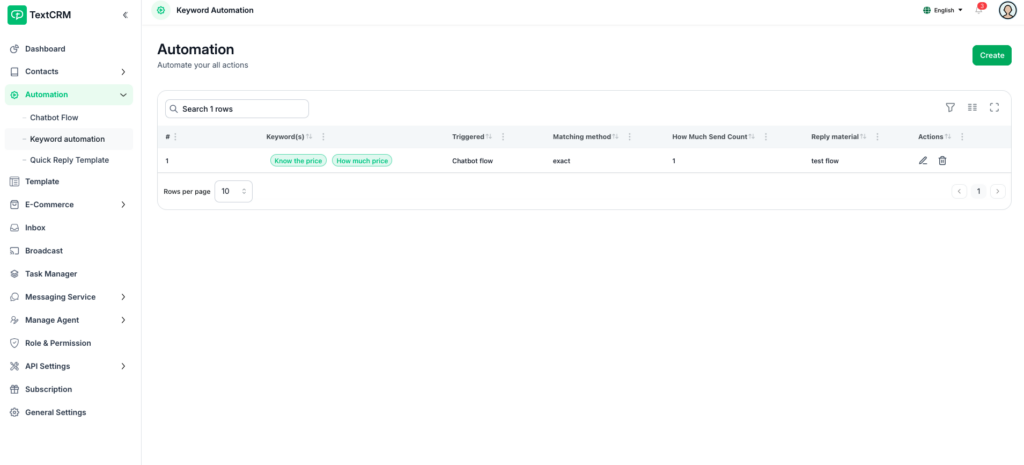Collapse the sidebar with double chevron icon
The height and width of the screenshot is (465, 1024).
click(x=125, y=15)
